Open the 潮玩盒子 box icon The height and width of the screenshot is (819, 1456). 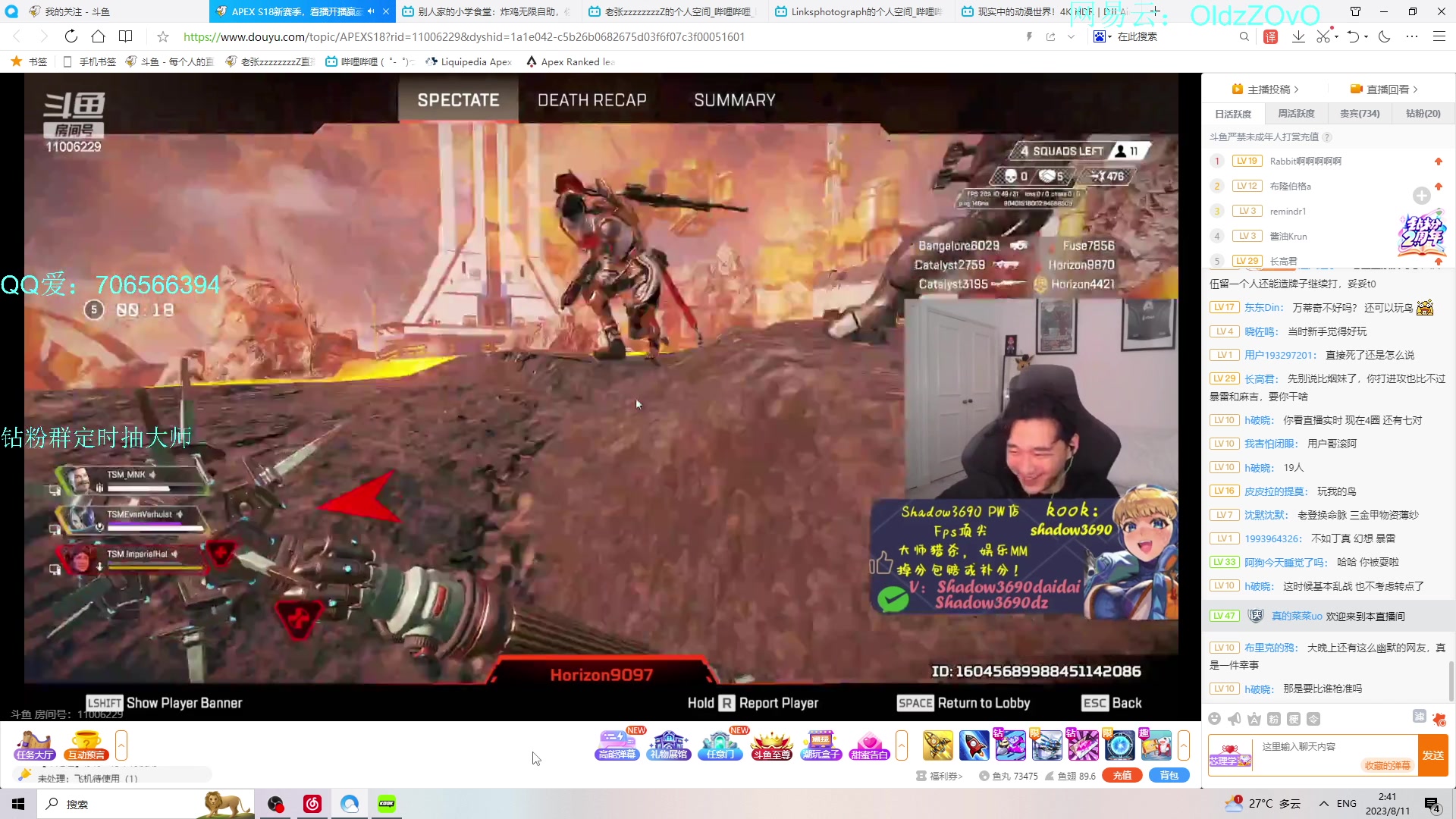(821, 745)
